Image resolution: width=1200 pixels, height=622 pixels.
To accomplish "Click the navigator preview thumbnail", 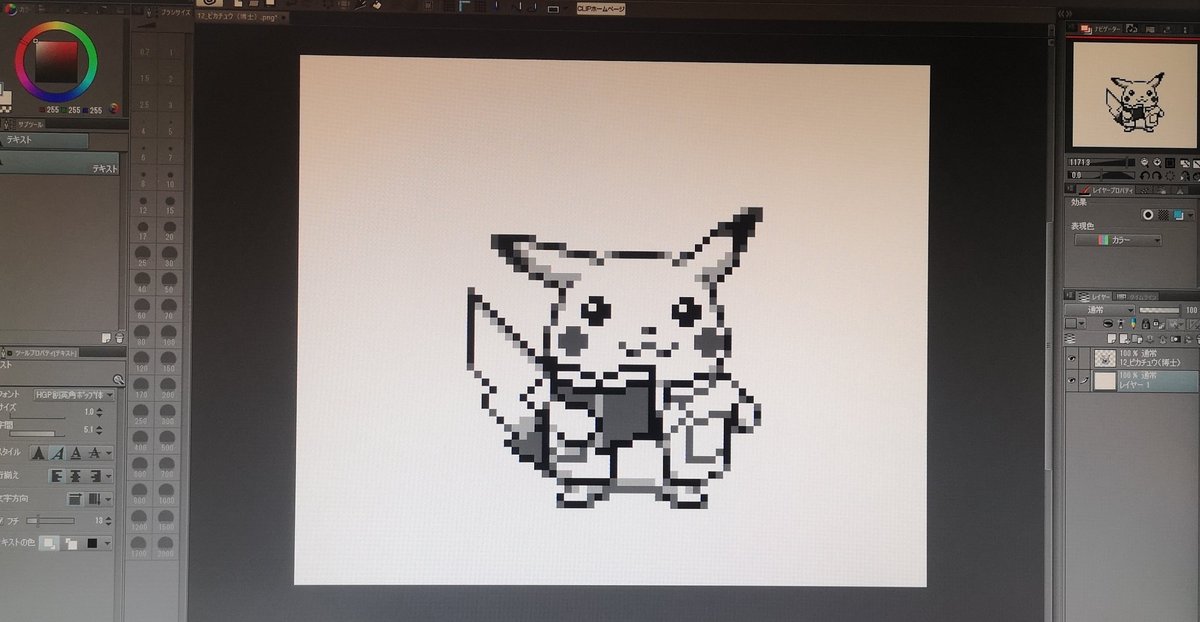I will (x=1132, y=95).
